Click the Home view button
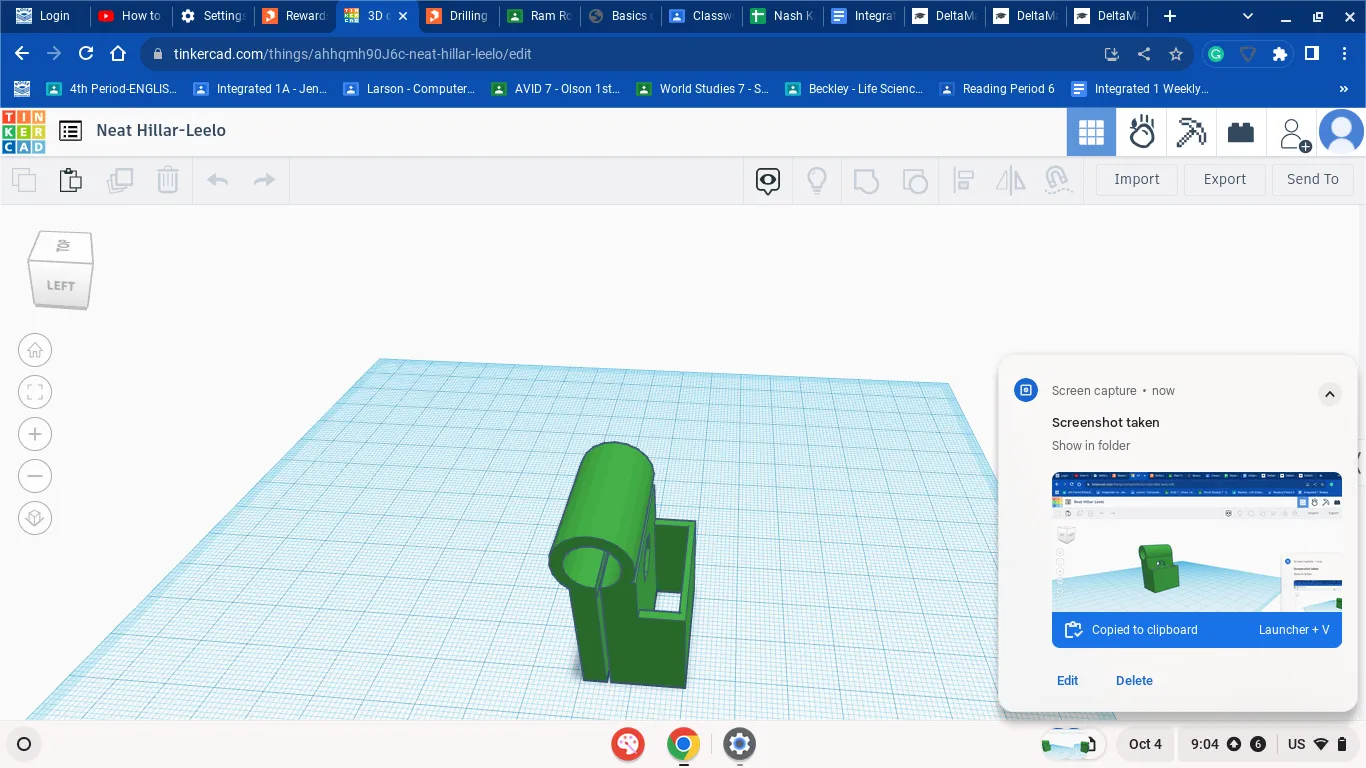 point(35,350)
